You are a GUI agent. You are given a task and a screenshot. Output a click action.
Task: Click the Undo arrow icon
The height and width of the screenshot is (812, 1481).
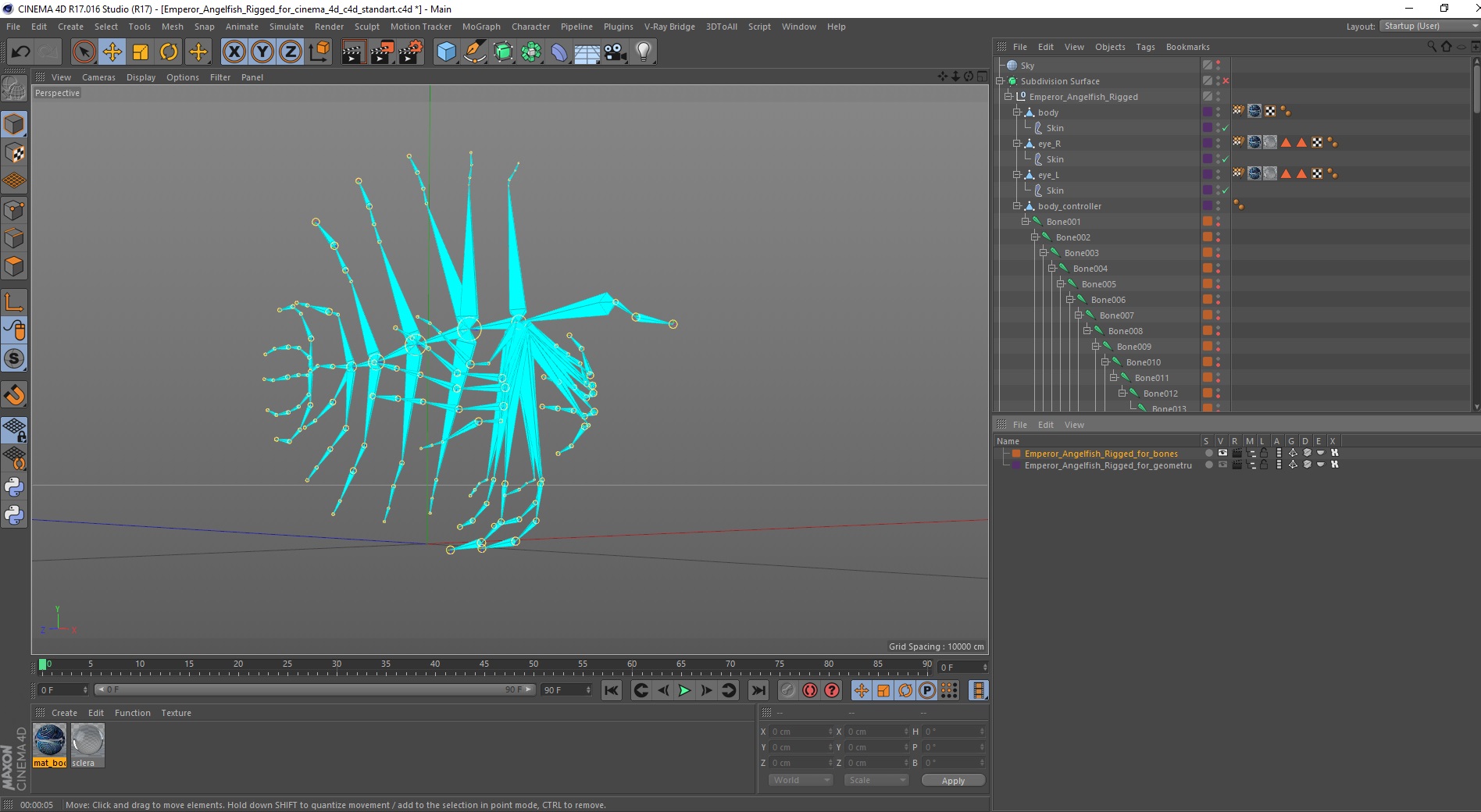(x=20, y=52)
